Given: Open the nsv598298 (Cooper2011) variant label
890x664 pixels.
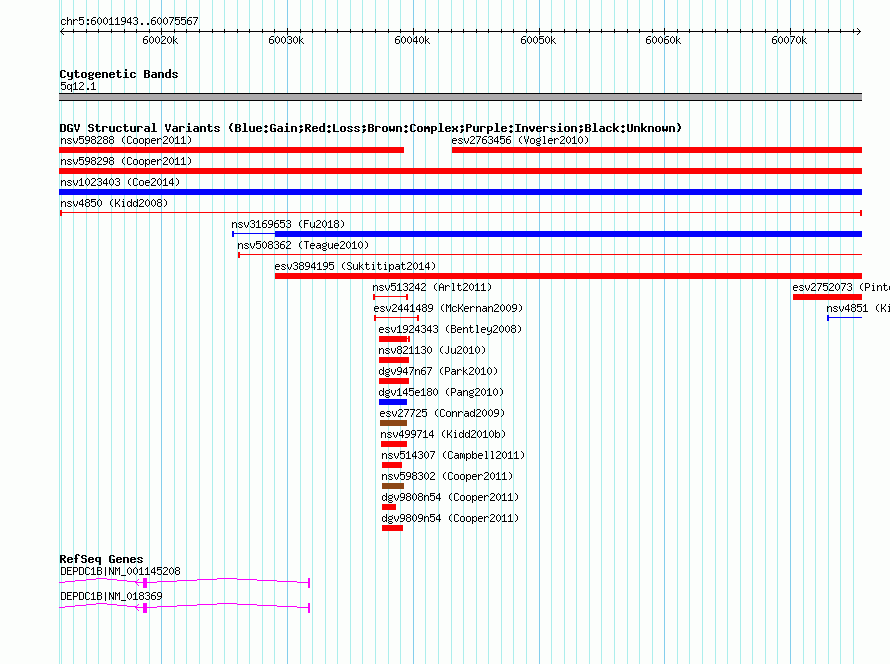Looking at the screenshot, I should pyautogui.click(x=126, y=161).
